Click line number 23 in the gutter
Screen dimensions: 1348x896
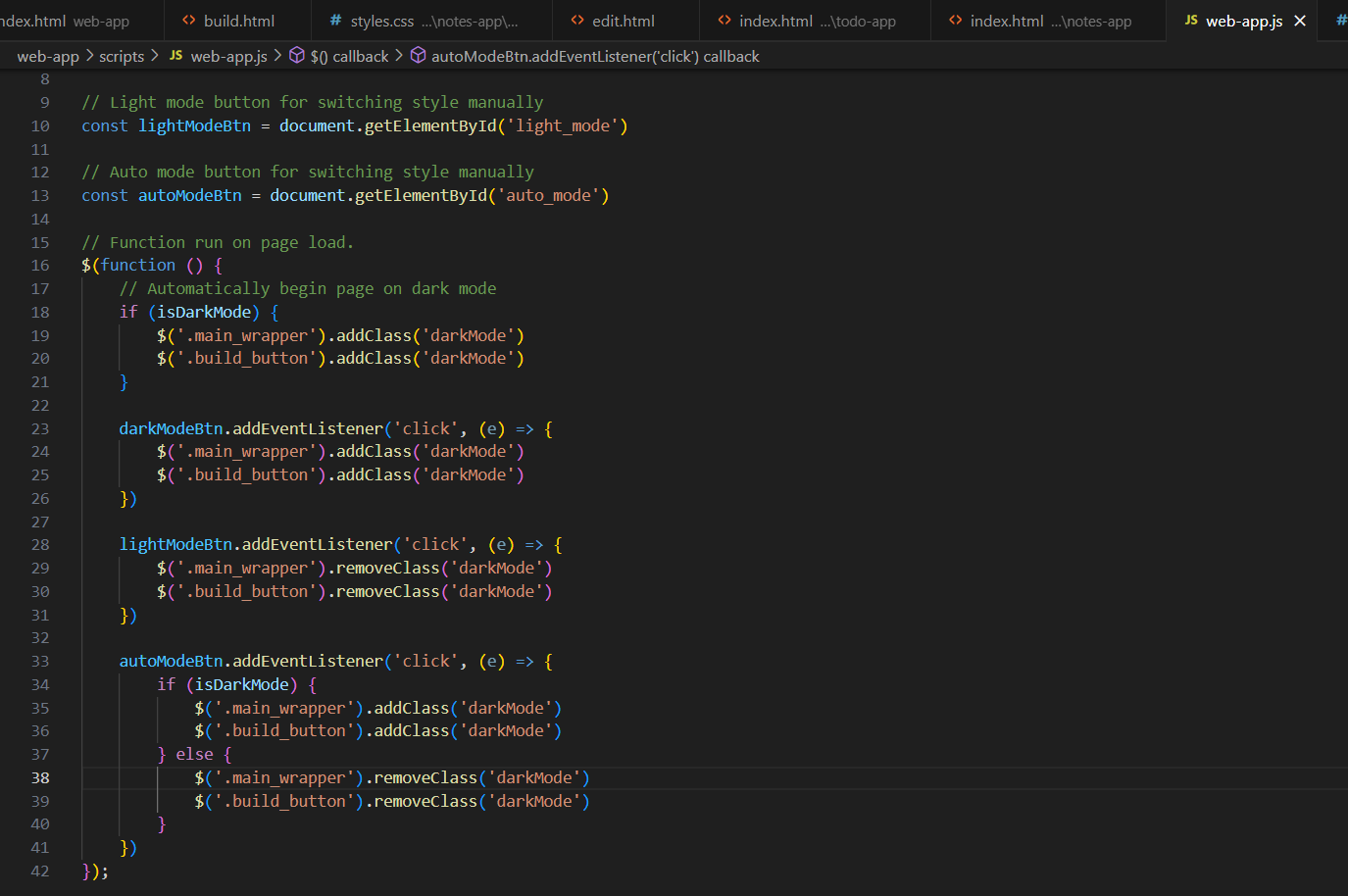click(x=40, y=428)
